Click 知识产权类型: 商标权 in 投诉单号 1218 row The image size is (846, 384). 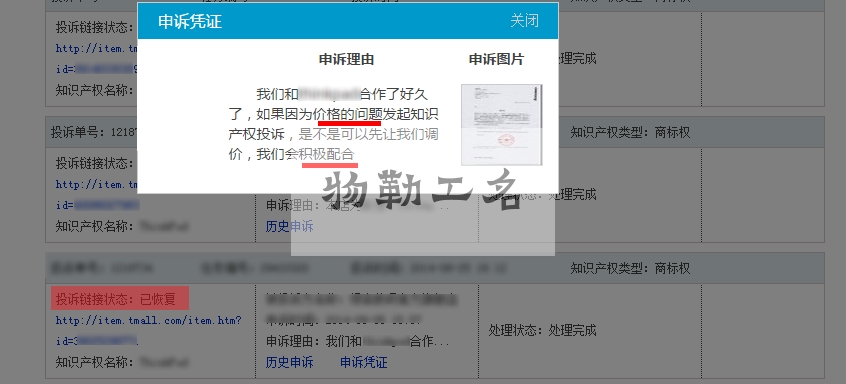tap(630, 132)
